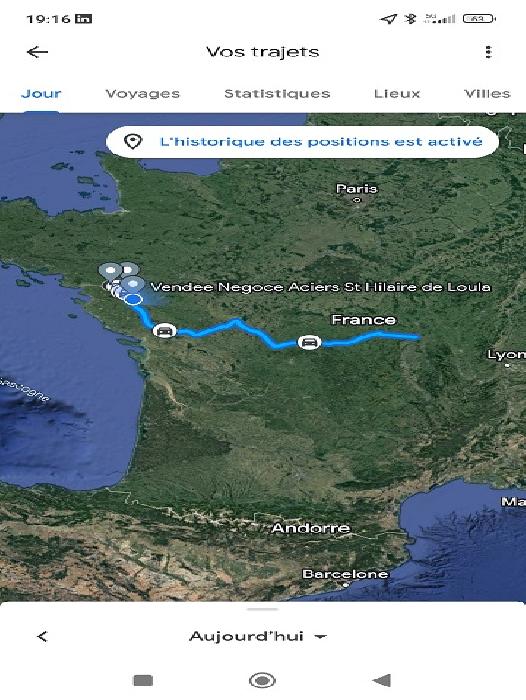Tap L'historique des positions est activé banner
526x700 pixels.
point(302,142)
